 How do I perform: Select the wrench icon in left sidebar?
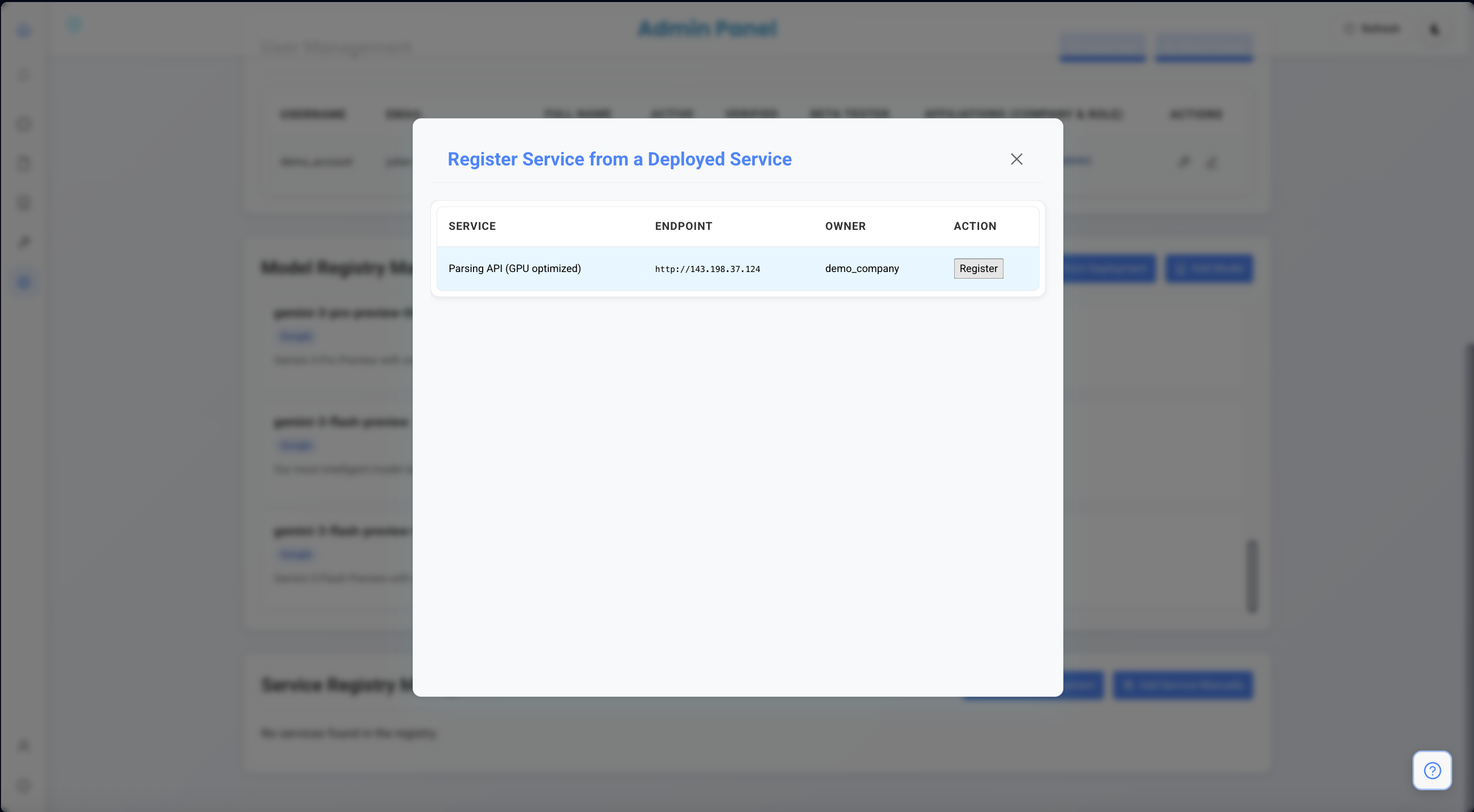point(24,243)
